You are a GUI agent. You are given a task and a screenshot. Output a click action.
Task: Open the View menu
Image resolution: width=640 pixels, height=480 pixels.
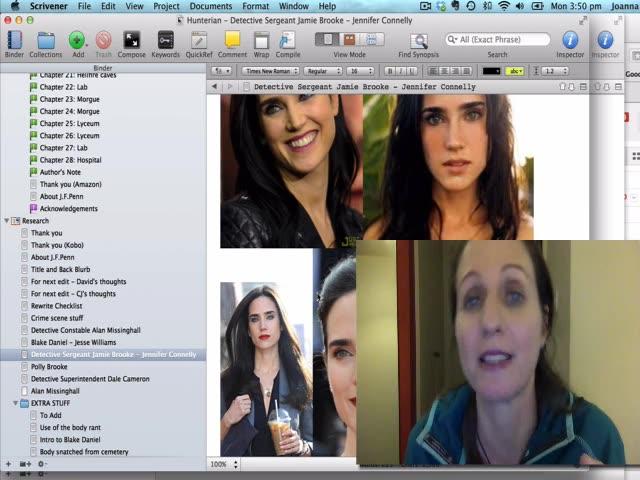click(x=134, y=6)
